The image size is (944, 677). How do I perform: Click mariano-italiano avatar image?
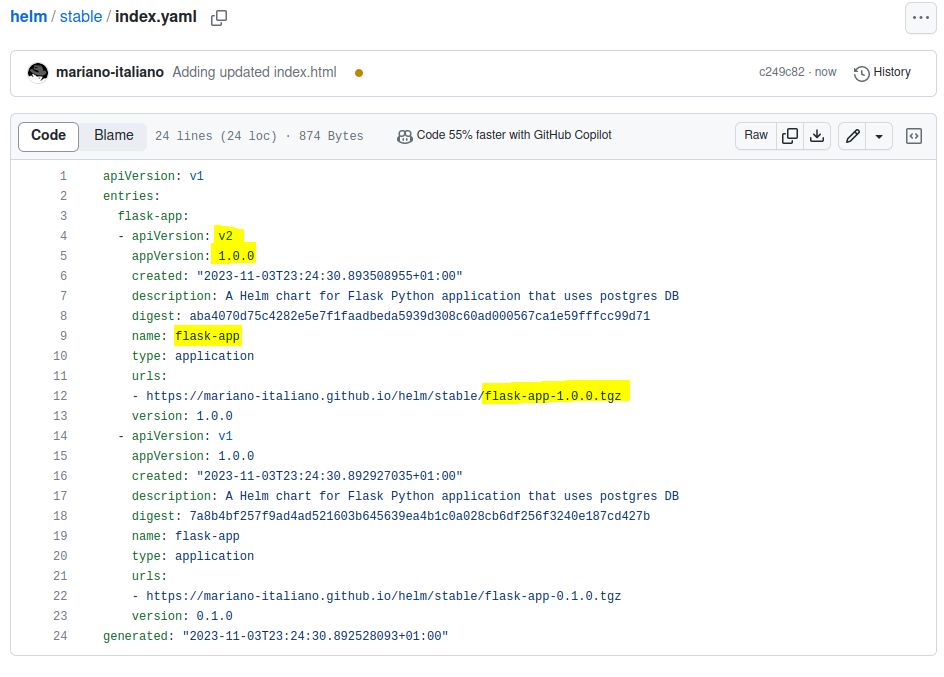(x=38, y=72)
